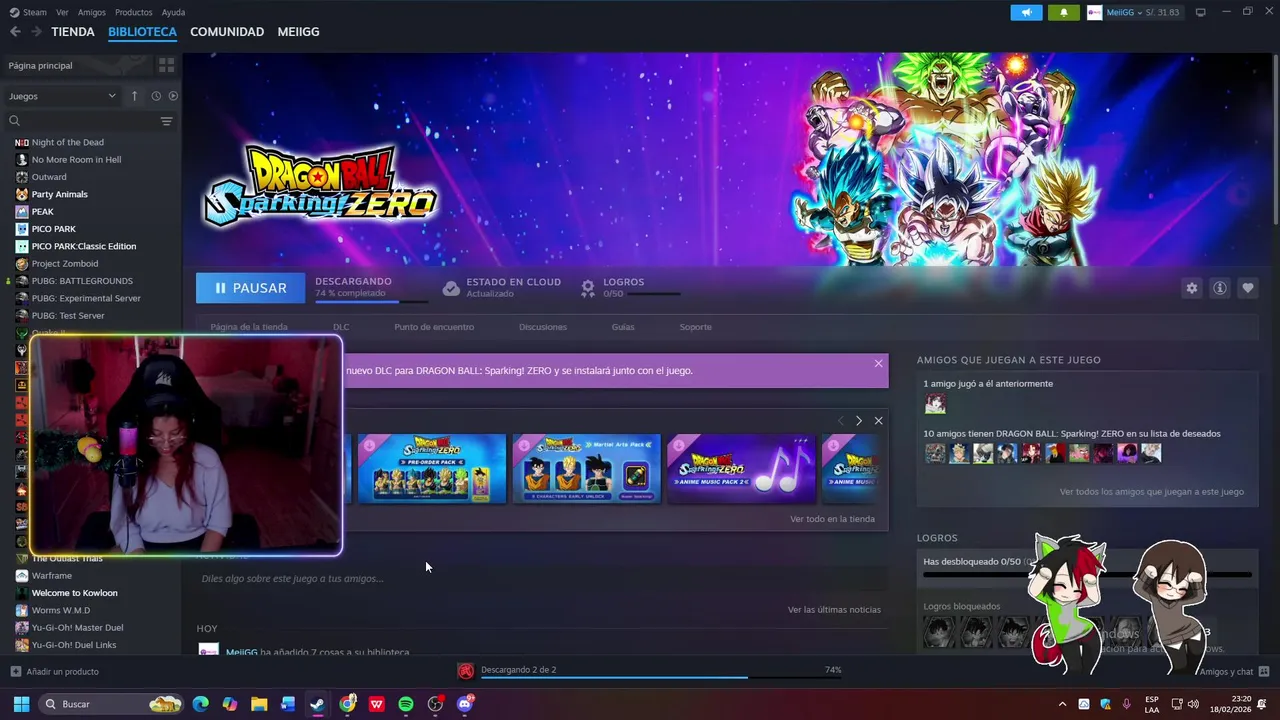Viewport: 1280px width, 720px height.
Task: Click Ver todo en la tienda link
Action: [x=832, y=519]
